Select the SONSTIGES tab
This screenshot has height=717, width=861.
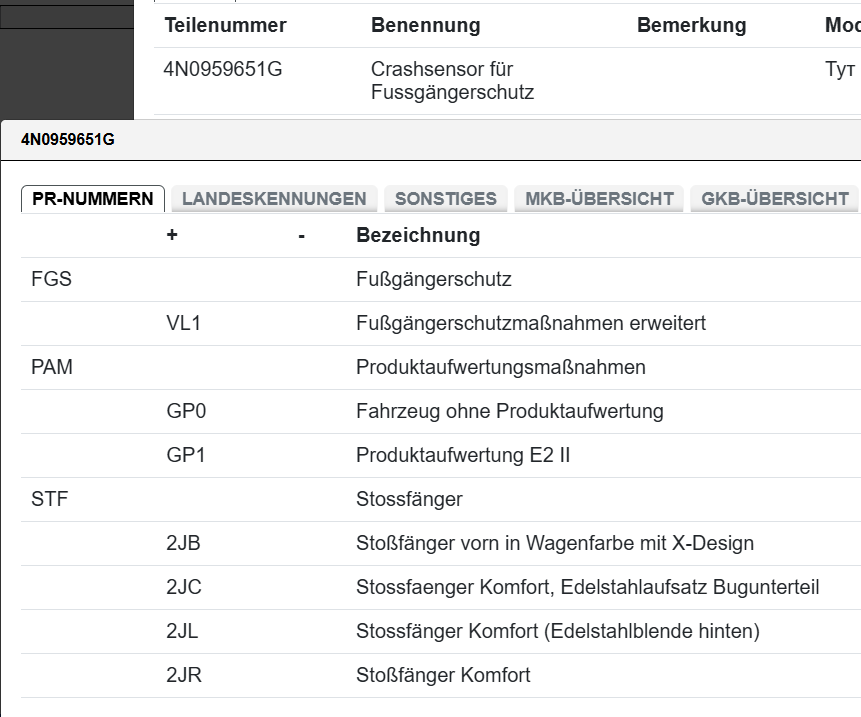(445, 199)
